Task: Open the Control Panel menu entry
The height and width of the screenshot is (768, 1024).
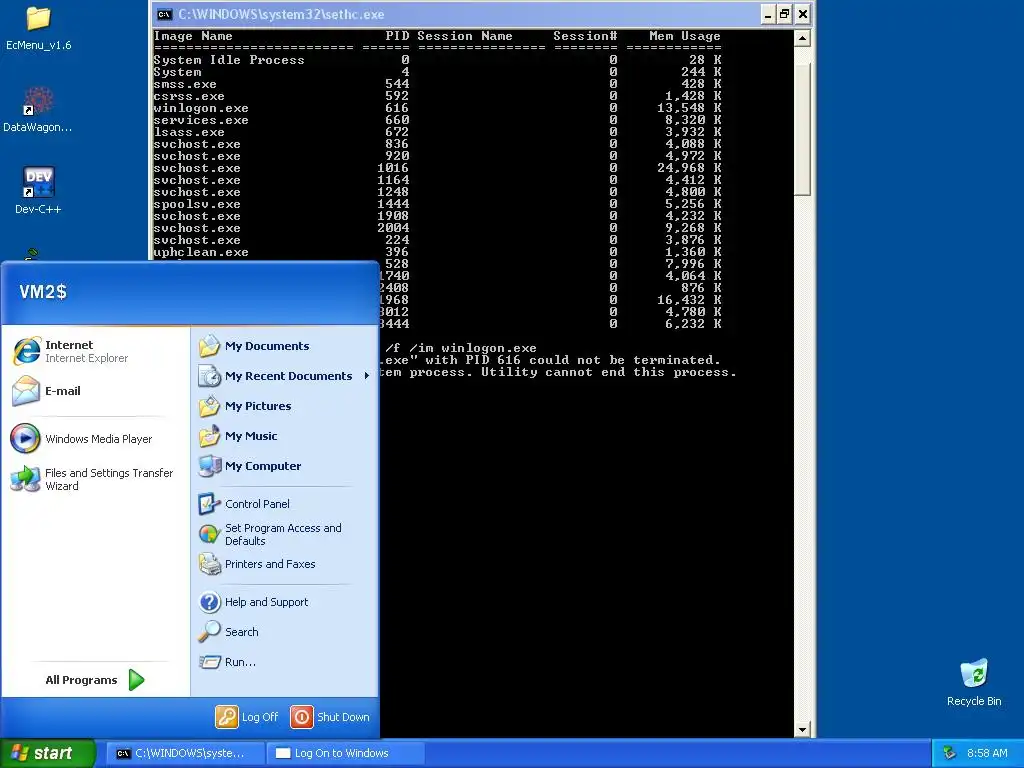Action: (x=257, y=504)
